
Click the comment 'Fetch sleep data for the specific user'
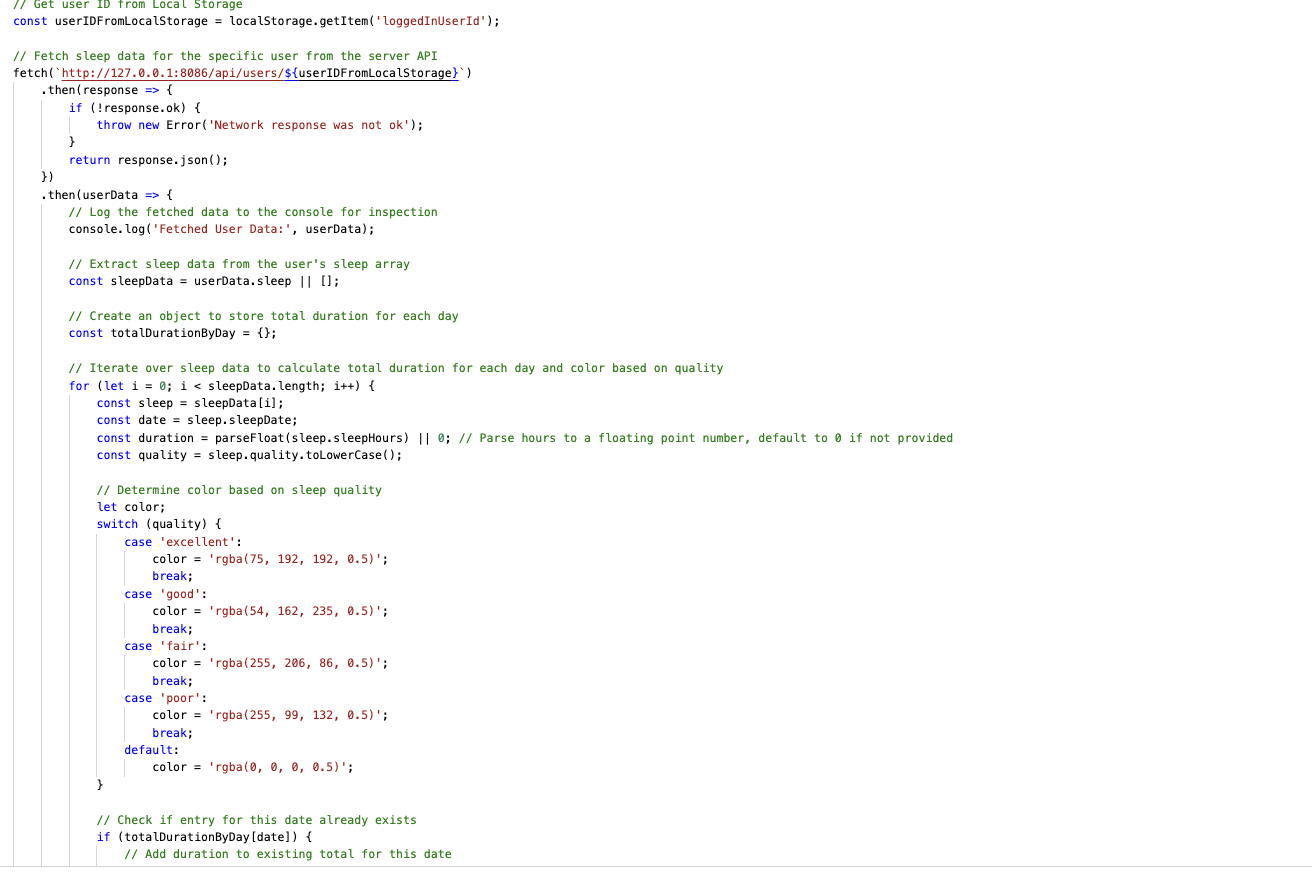[x=225, y=56]
